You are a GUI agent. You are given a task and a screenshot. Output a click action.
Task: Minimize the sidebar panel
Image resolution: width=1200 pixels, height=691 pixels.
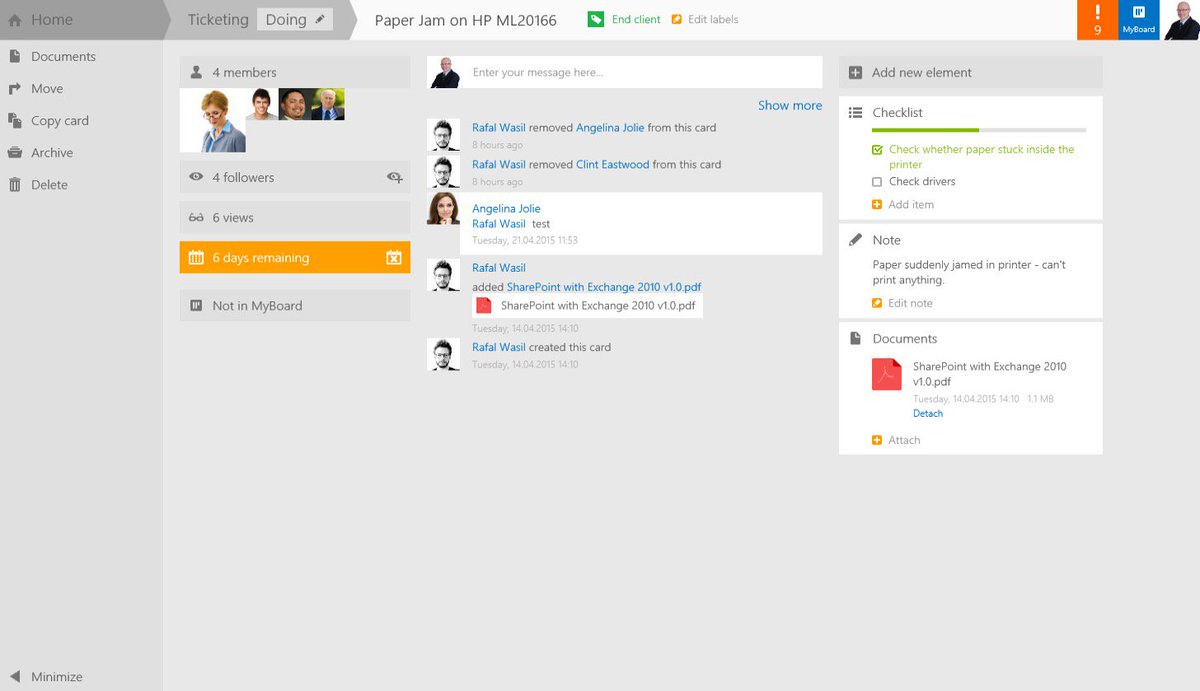[57, 677]
